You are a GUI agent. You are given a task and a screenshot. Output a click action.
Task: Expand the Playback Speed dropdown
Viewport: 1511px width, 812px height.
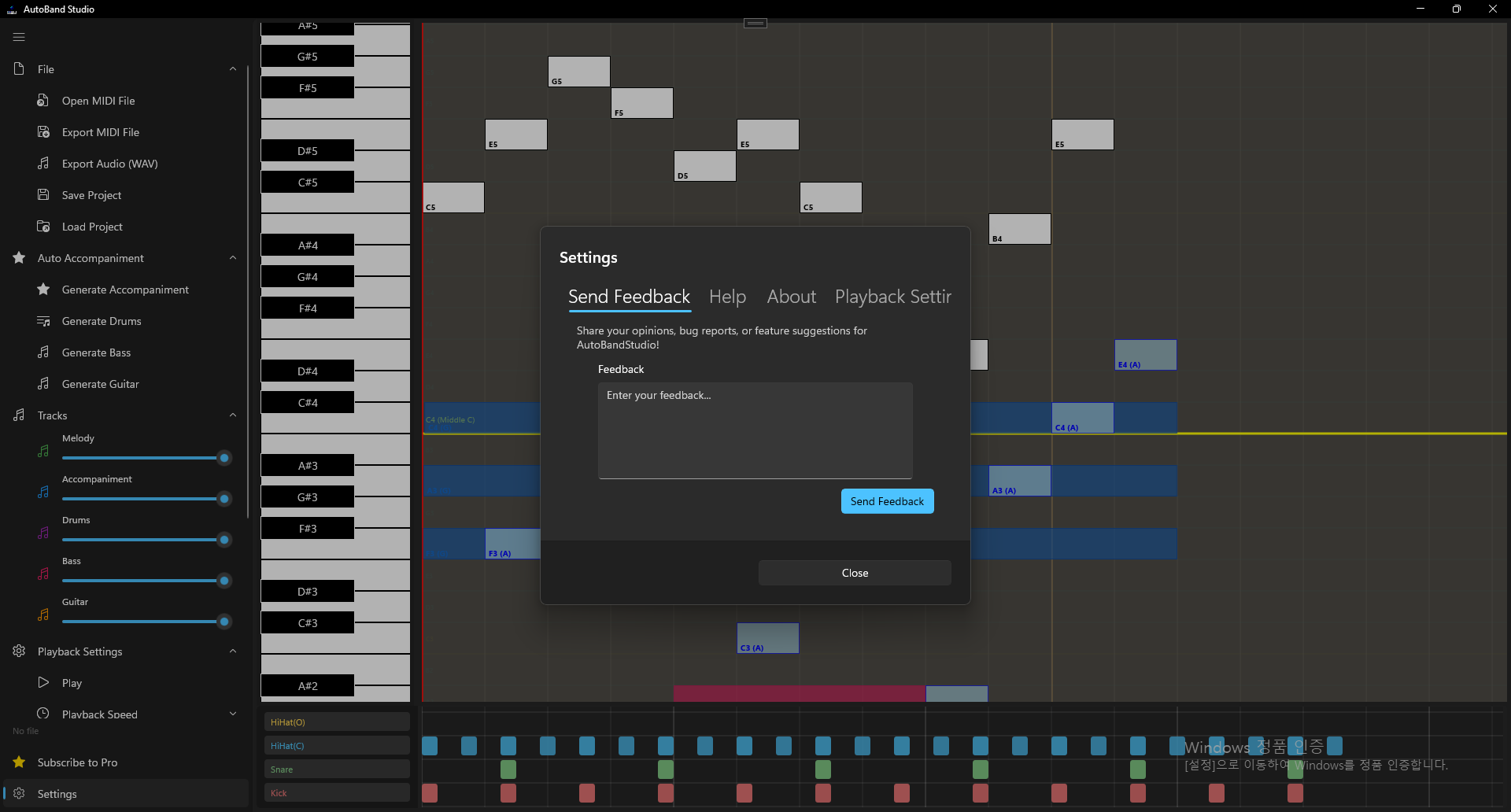(x=232, y=713)
